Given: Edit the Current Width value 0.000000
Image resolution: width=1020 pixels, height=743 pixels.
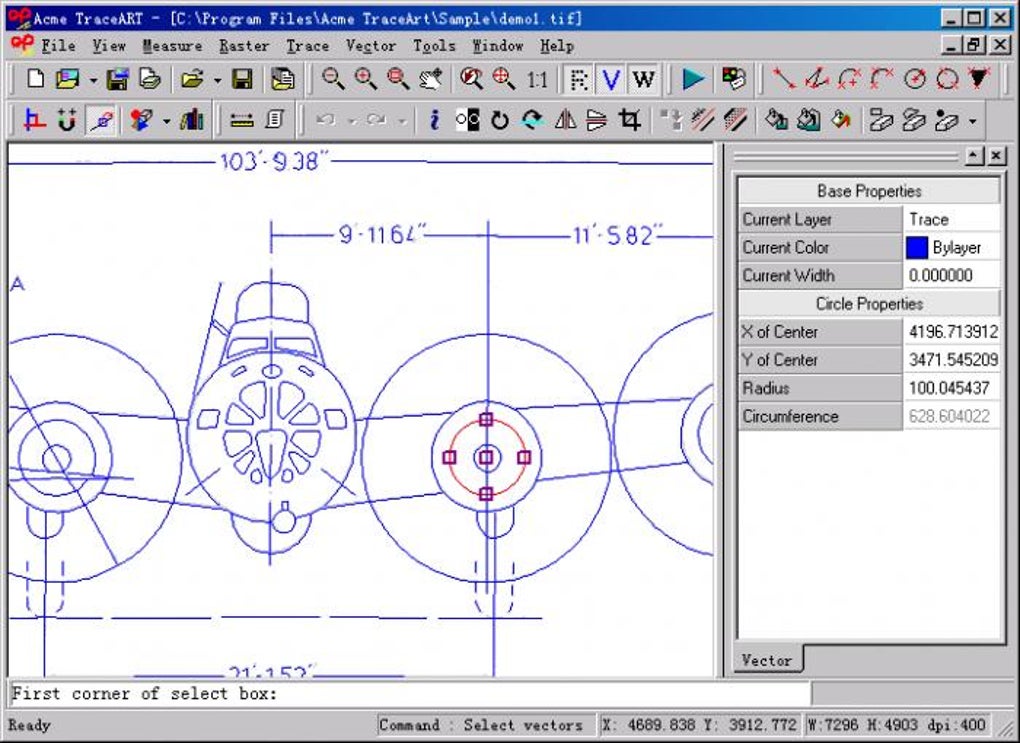Looking at the screenshot, I should coord(952,275).
